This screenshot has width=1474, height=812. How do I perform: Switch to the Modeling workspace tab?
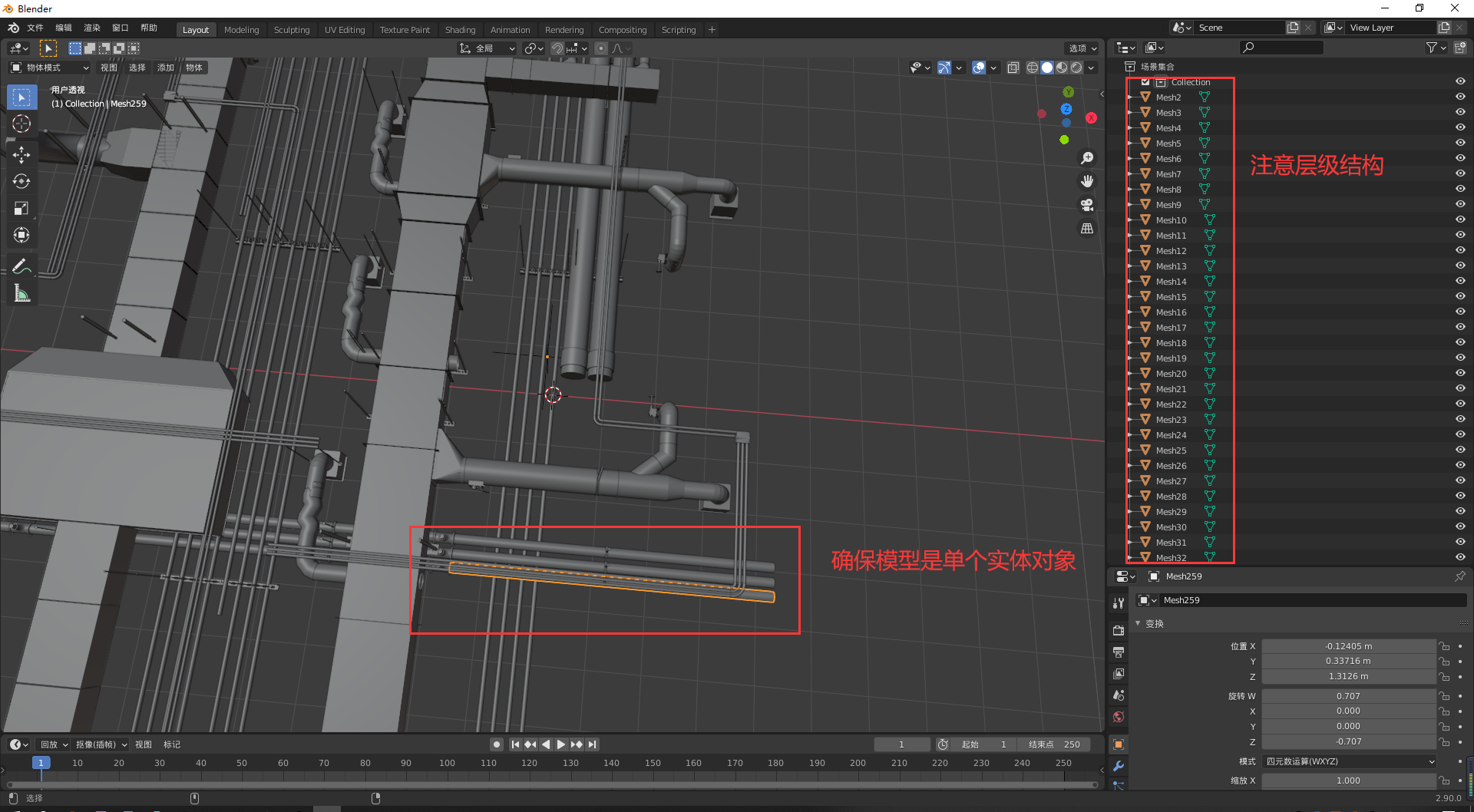(x=241, y=30)
